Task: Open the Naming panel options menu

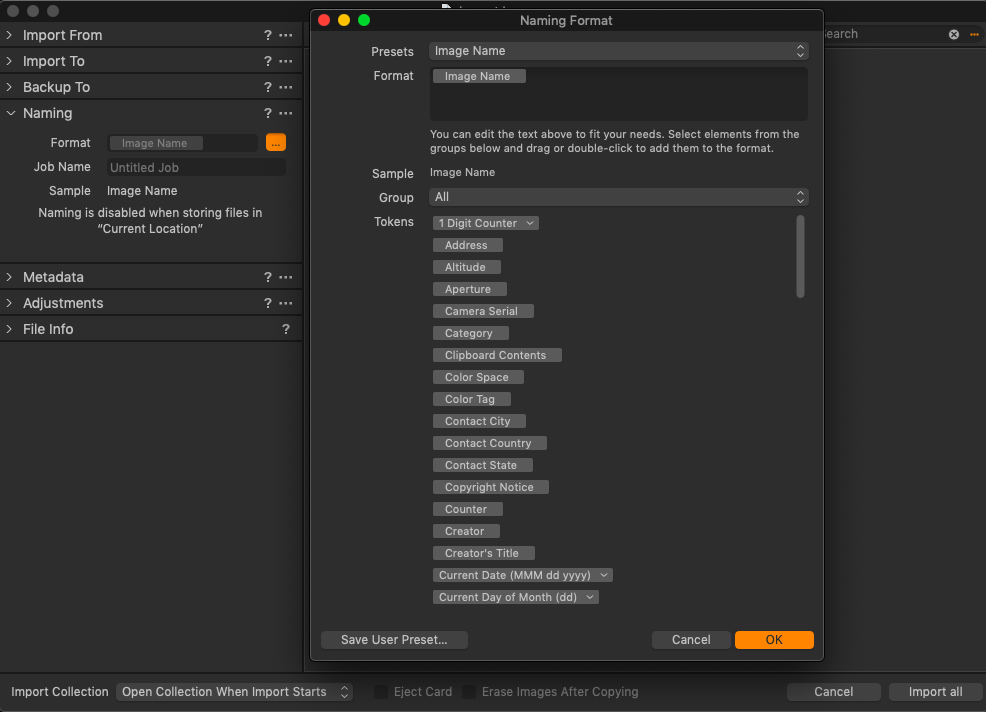Action: 286,113
